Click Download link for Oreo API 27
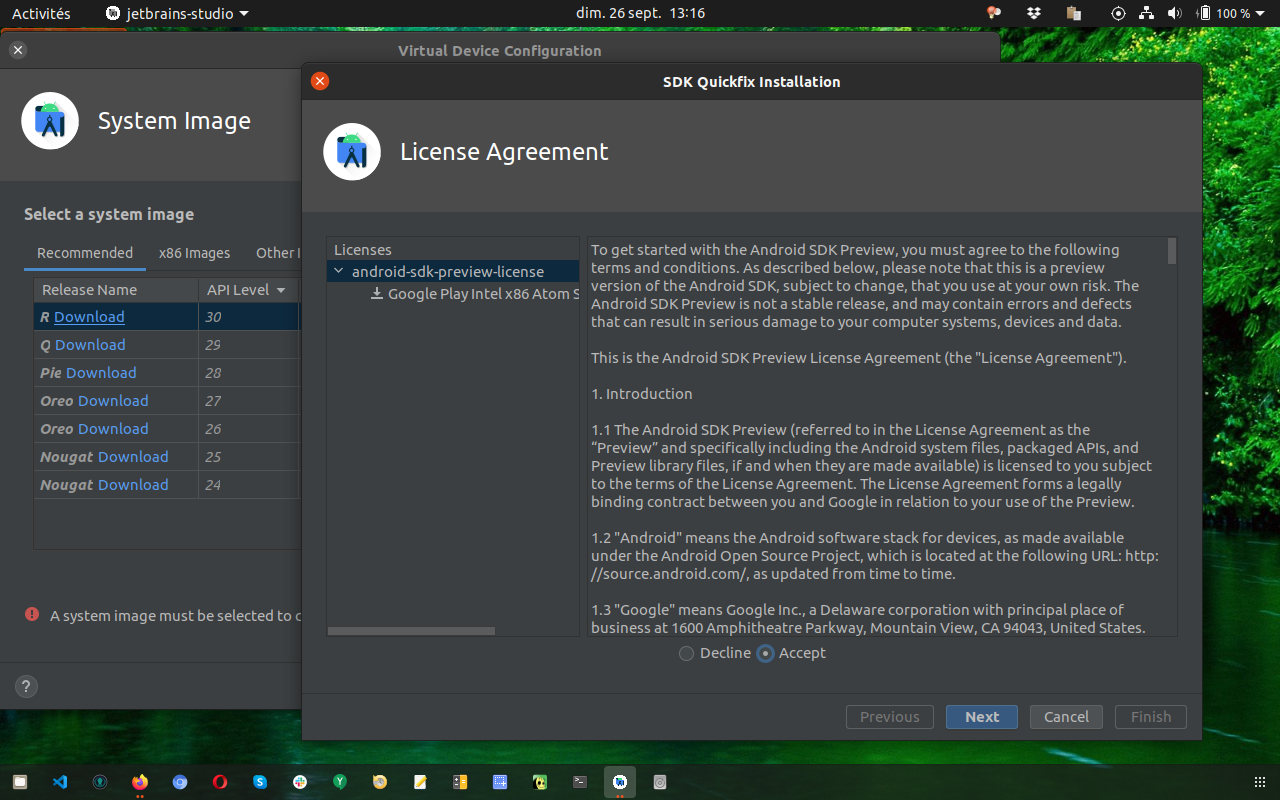This screenshot has height=800, width=1280. click(x=113, y=401)
